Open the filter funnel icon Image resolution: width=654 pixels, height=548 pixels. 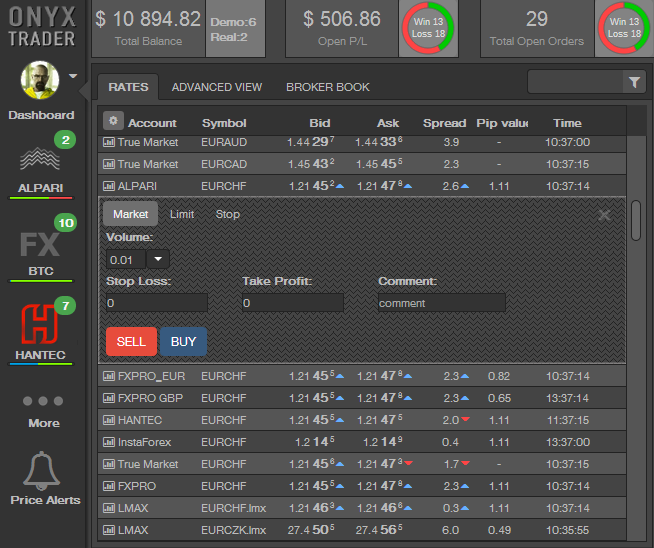(633, 82)
